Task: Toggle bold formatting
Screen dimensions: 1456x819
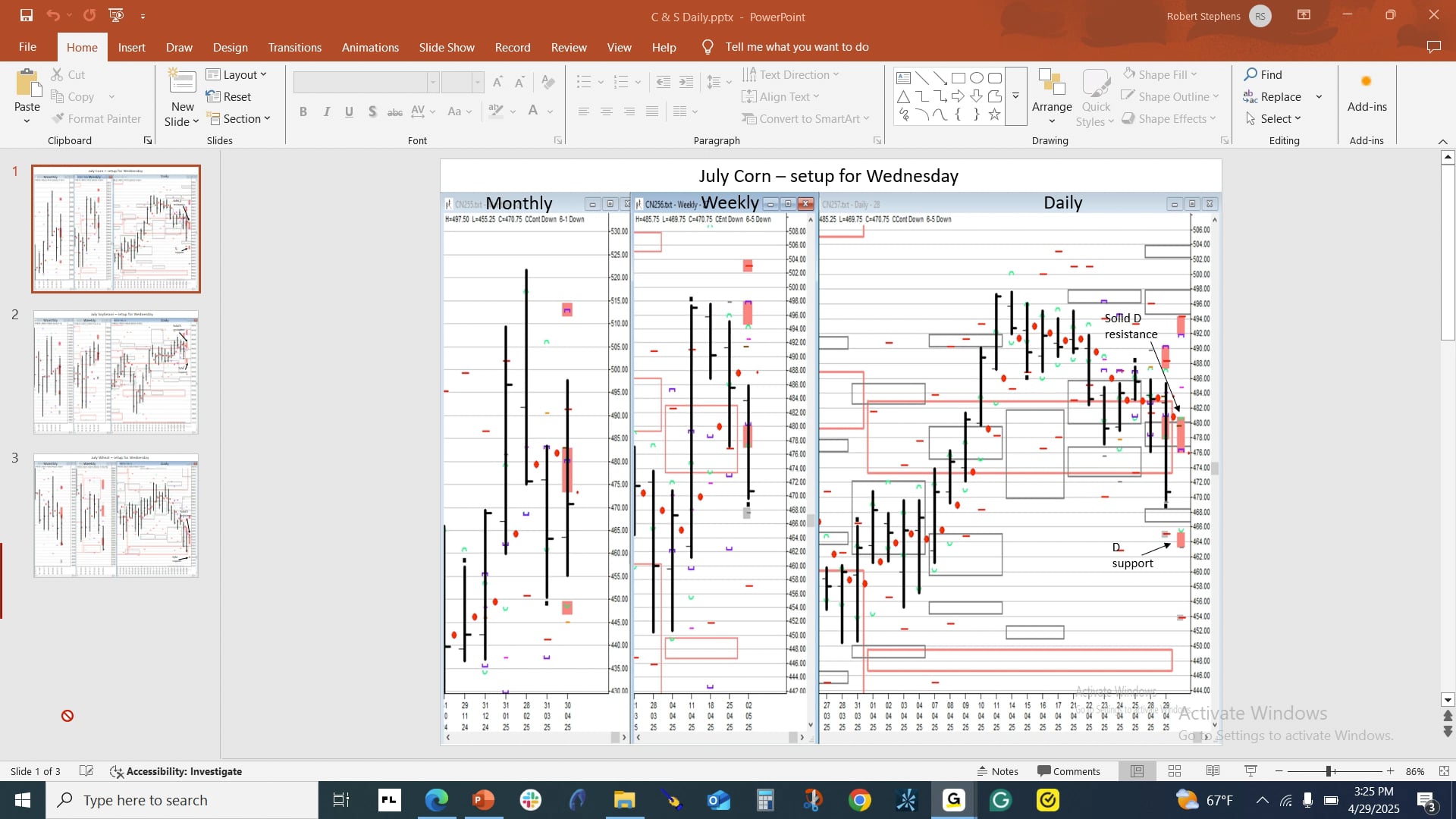Action: pos(303,111)
